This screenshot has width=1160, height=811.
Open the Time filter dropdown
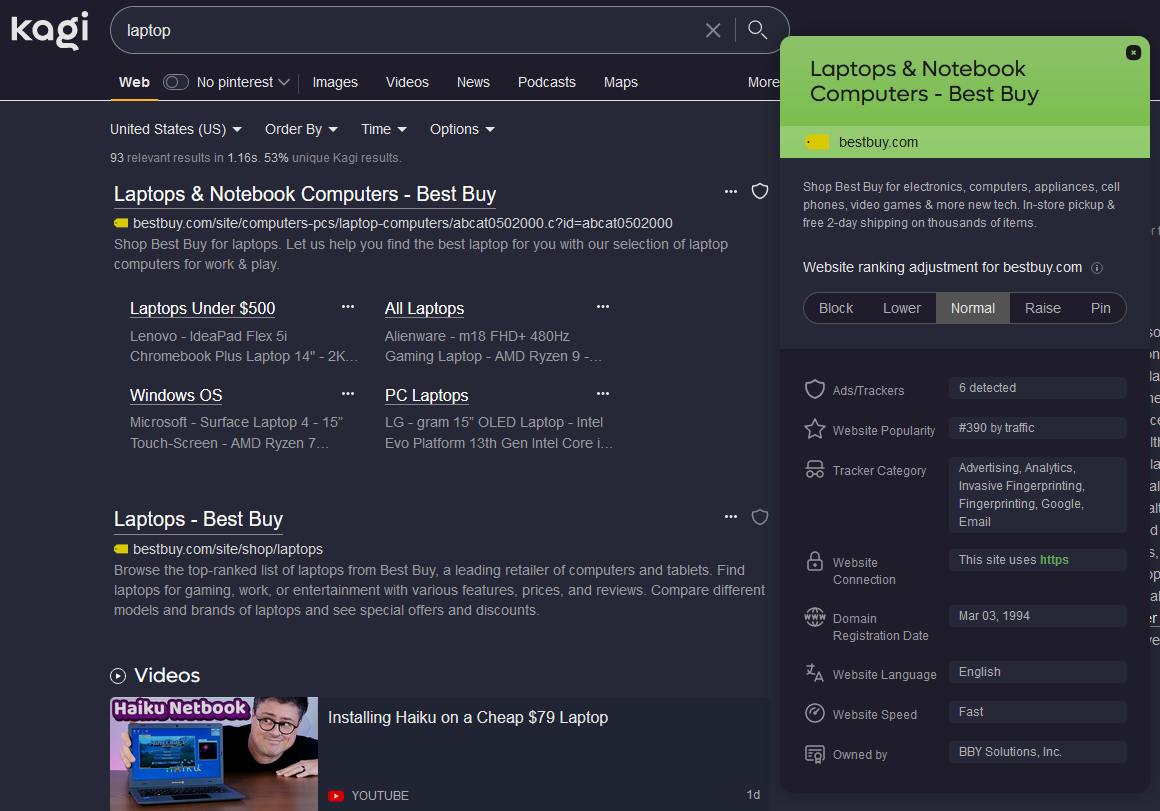point(384,129)
